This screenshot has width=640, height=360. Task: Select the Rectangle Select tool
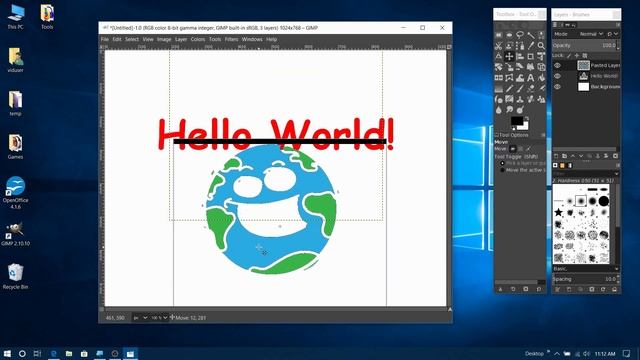point(499,35)
